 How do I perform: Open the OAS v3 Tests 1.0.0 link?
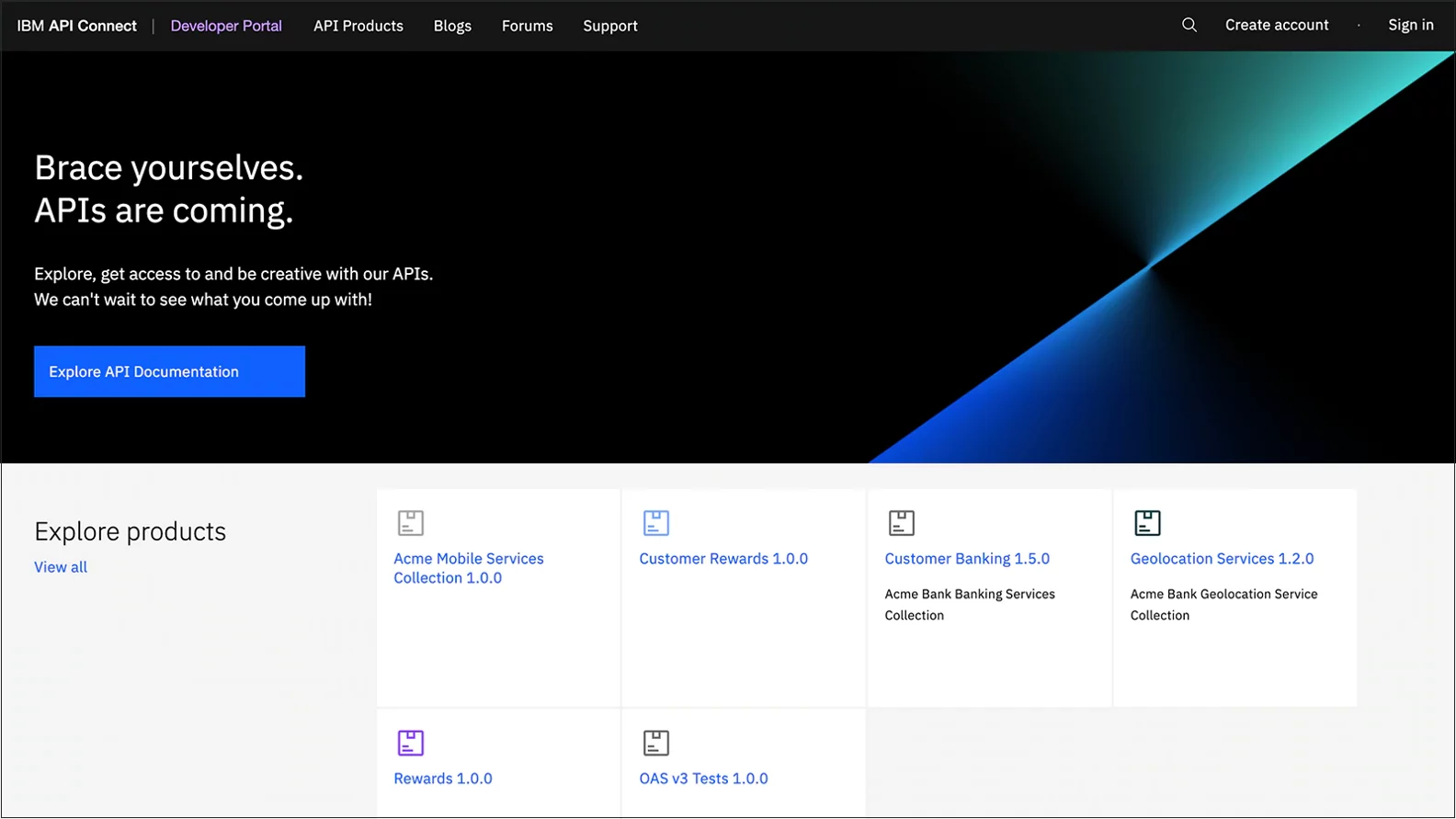coord(703,779)
